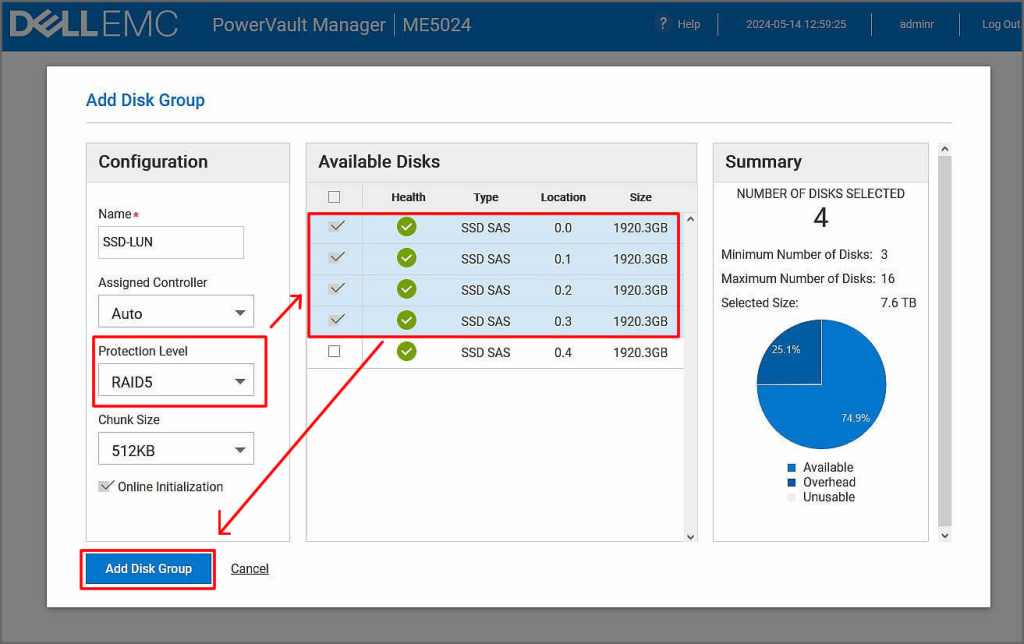Screen dimensions: 1024x644
Task: Check the box for disk 0.4
Action: click(x=334, y=351)
